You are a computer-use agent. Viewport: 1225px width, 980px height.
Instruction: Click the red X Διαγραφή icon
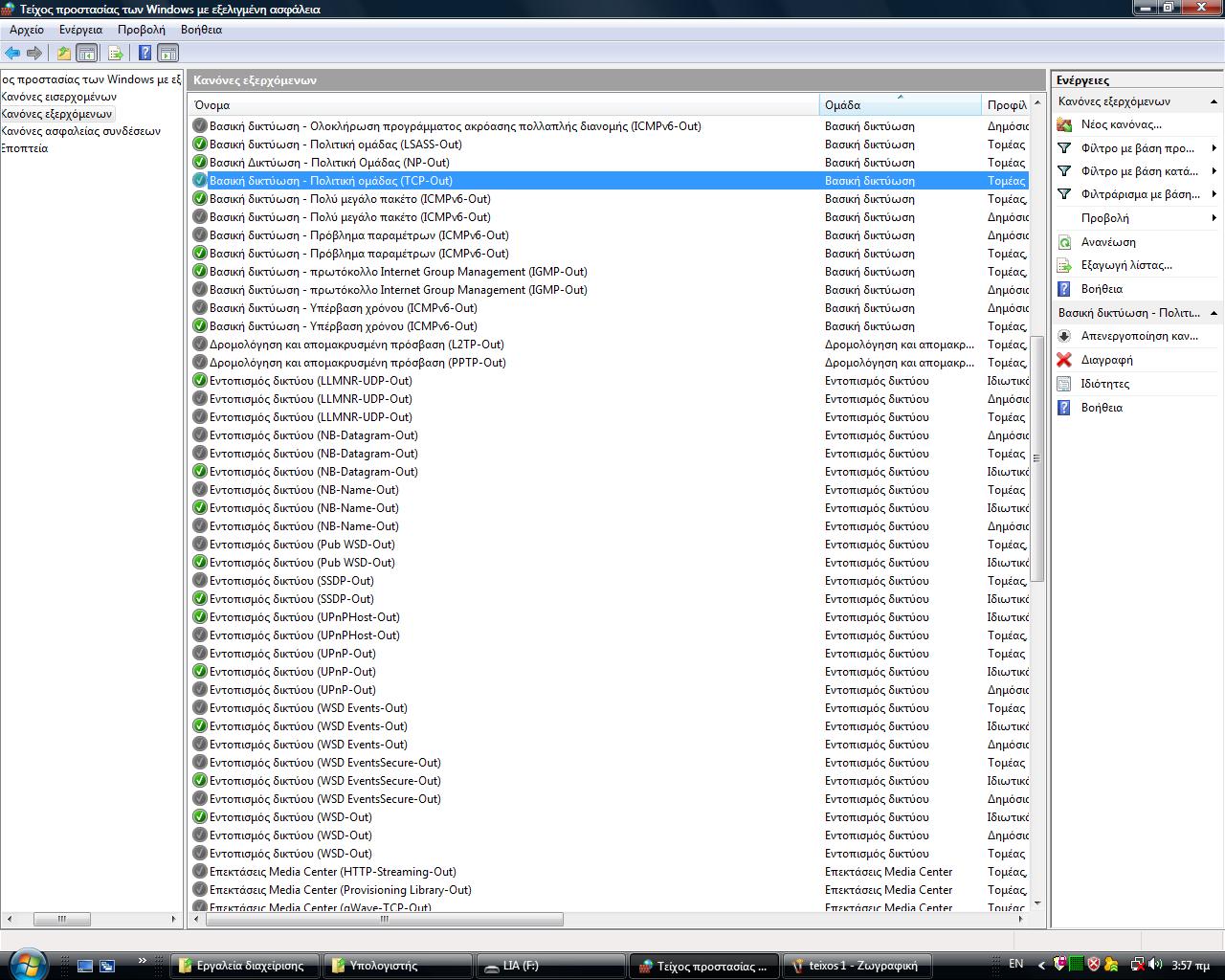pos(1064,360)
